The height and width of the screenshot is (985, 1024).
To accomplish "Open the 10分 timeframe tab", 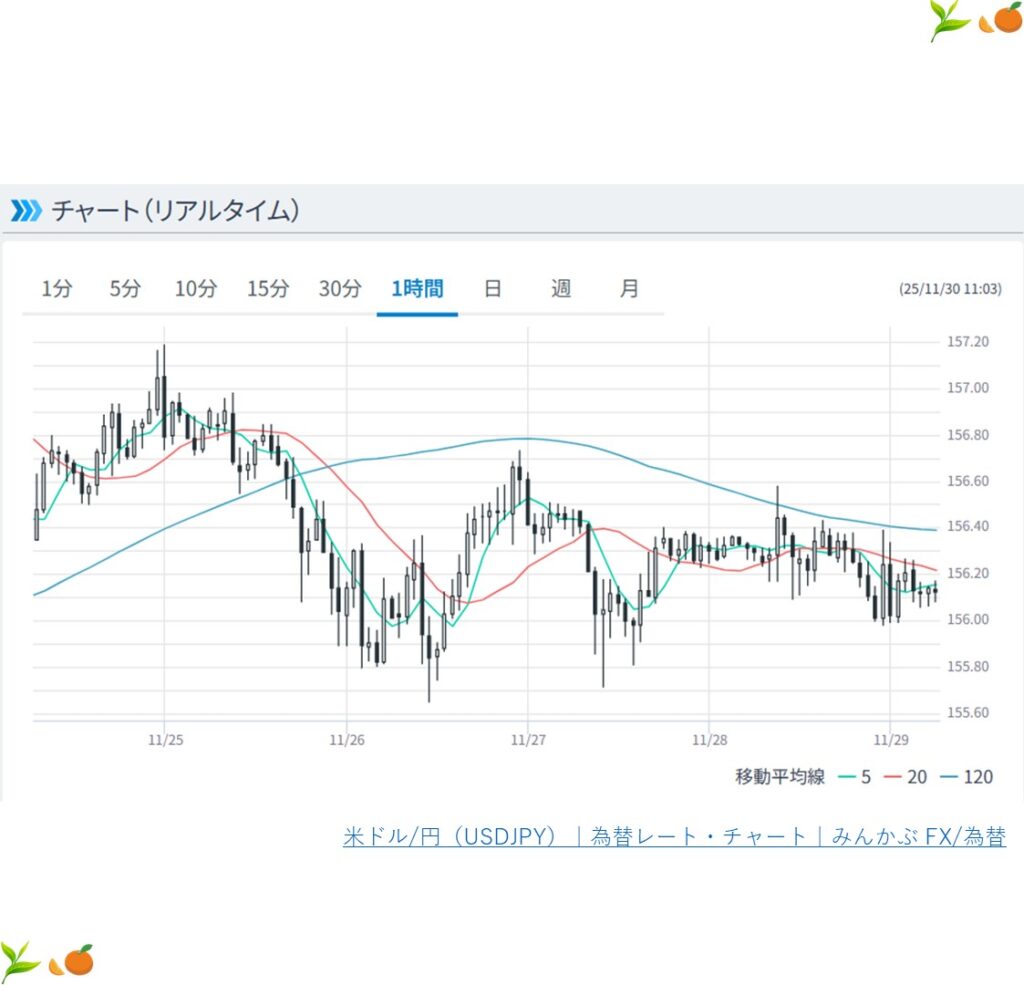I will point(196,289).
